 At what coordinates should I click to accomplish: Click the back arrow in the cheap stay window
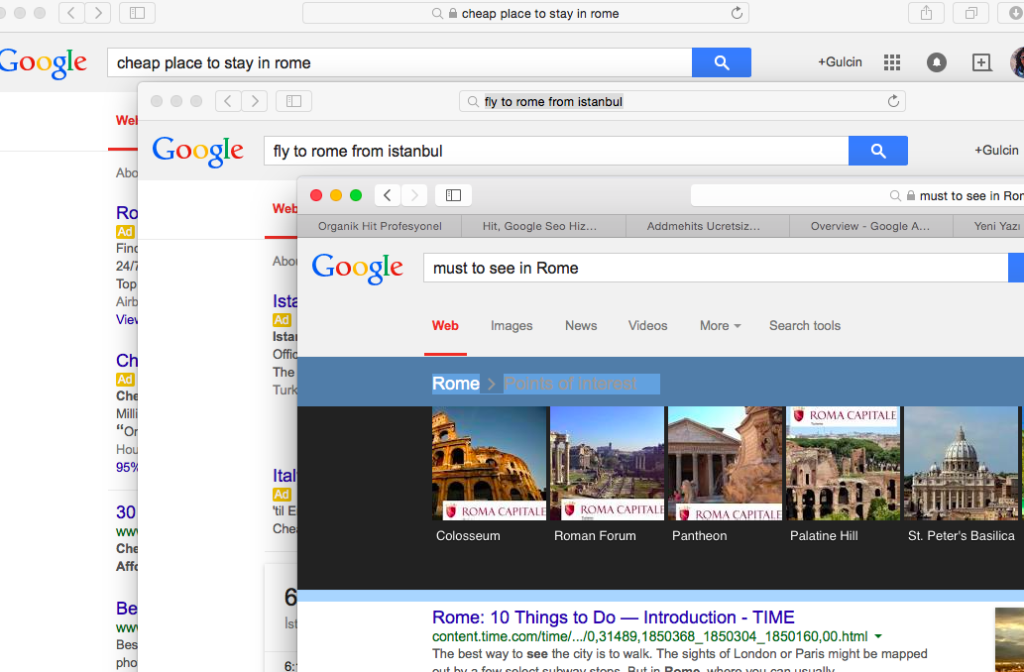pyautogui.click(x=71, y=13)
